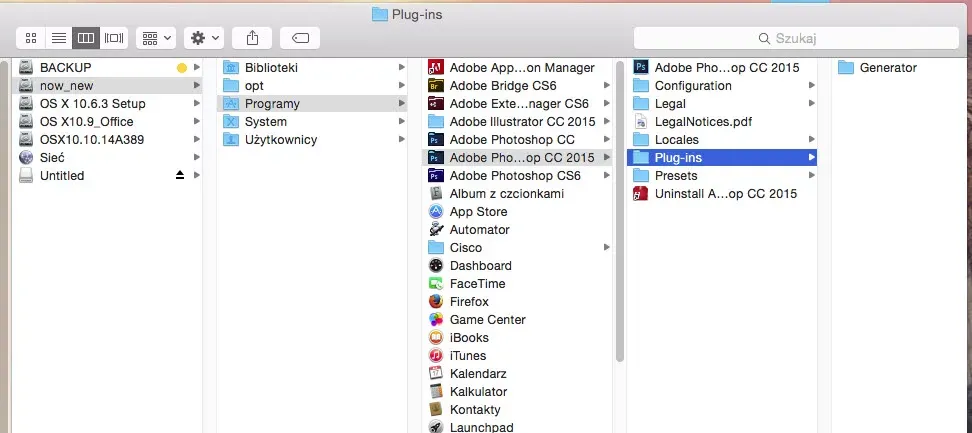Select the iTunes application icon
972x433 pixels.
pyautogui.click(x=436, y=356)
